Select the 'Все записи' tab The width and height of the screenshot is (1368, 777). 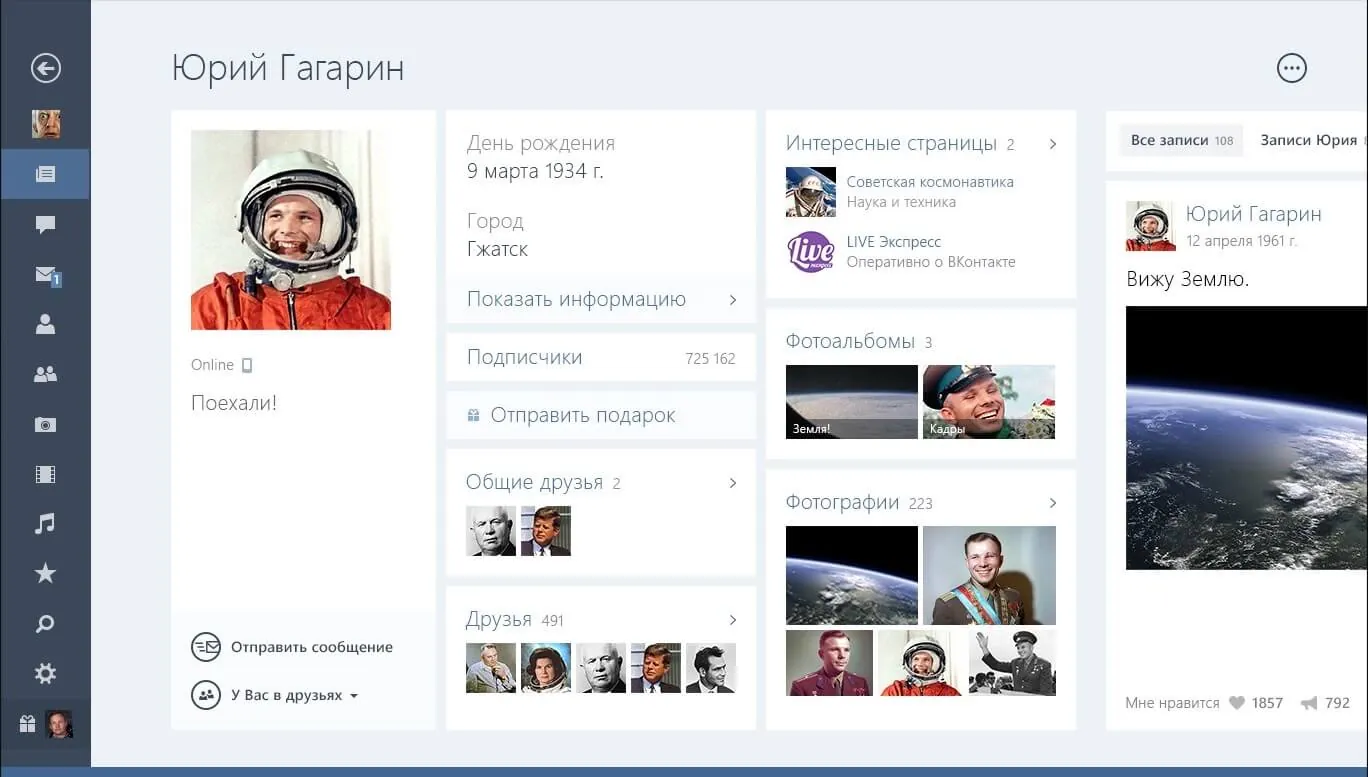[x=1180, y=141]
